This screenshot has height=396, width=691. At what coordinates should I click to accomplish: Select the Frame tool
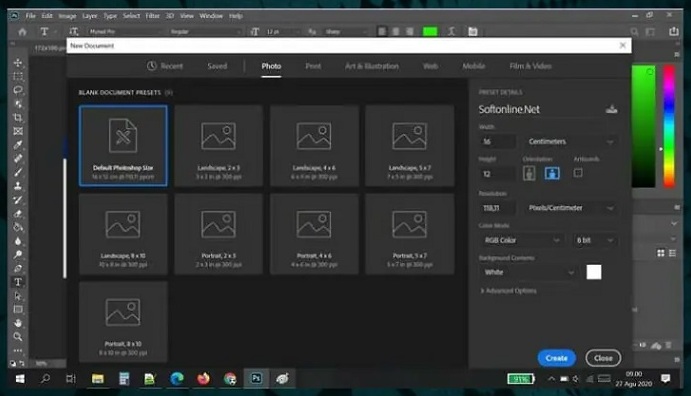[x=18, y=131]
